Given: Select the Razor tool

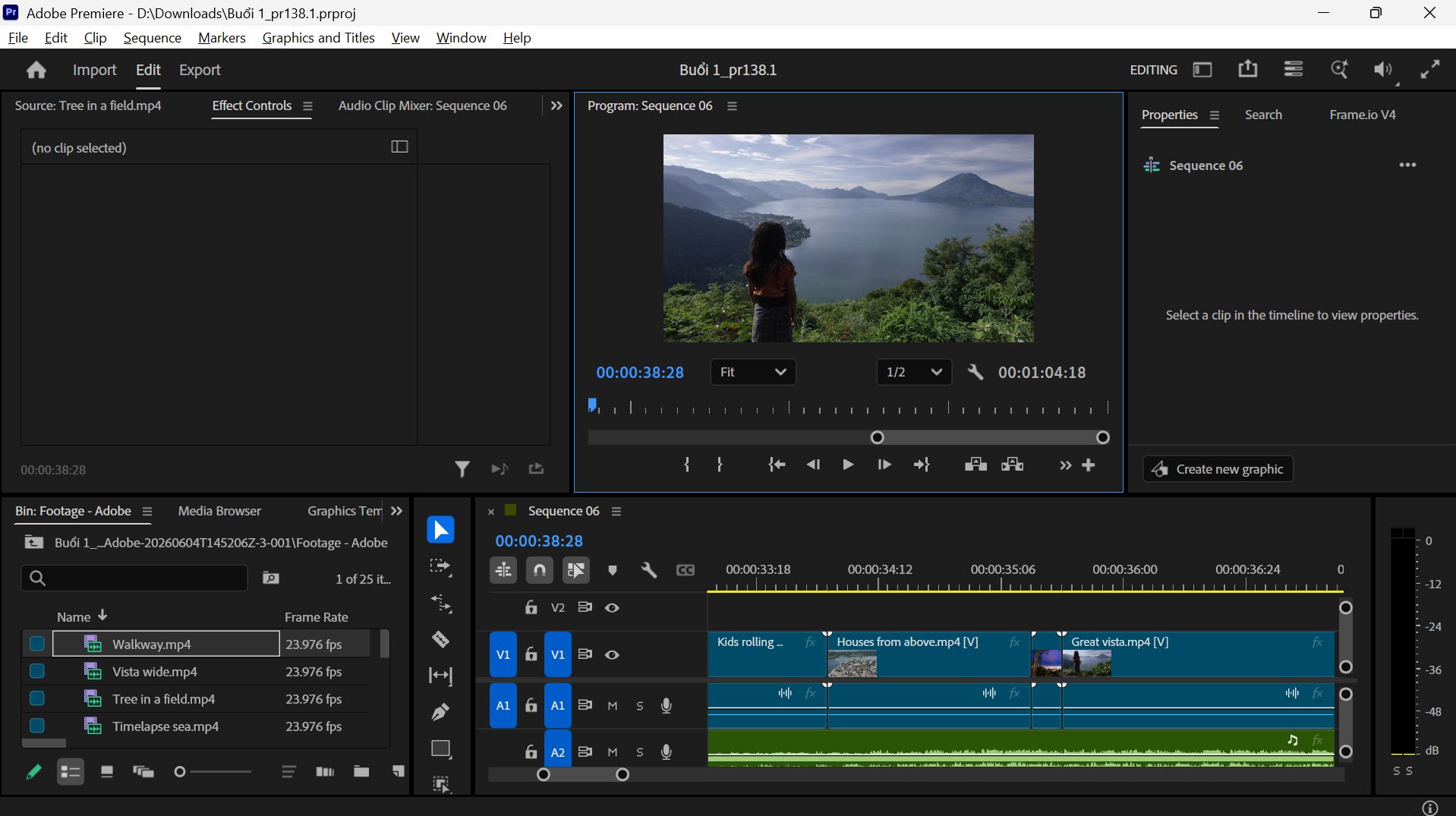Looking at the screenshot, I should pos(440,639).
